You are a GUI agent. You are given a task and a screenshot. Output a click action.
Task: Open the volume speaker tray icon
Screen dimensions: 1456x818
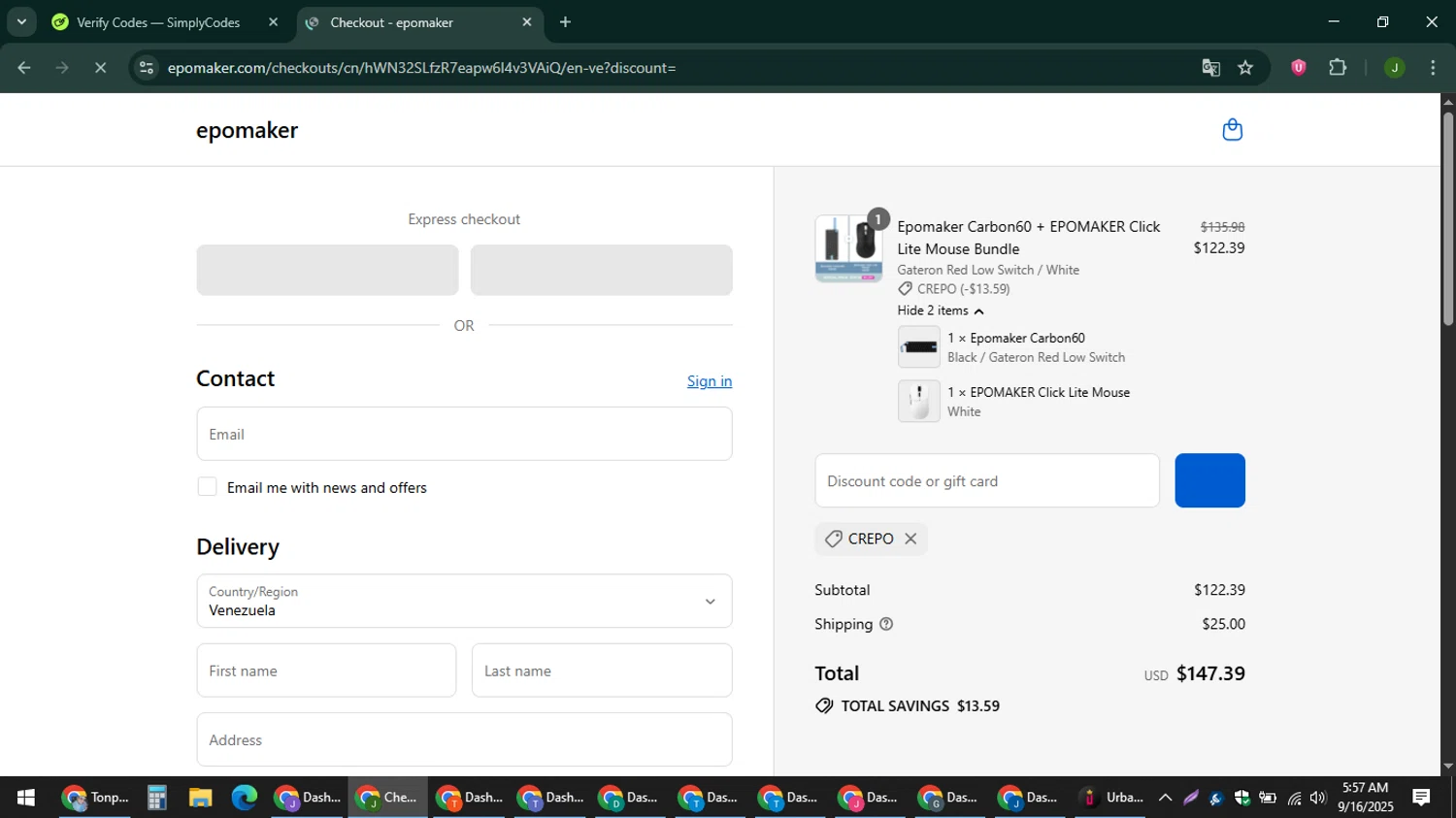[1317, 798]
